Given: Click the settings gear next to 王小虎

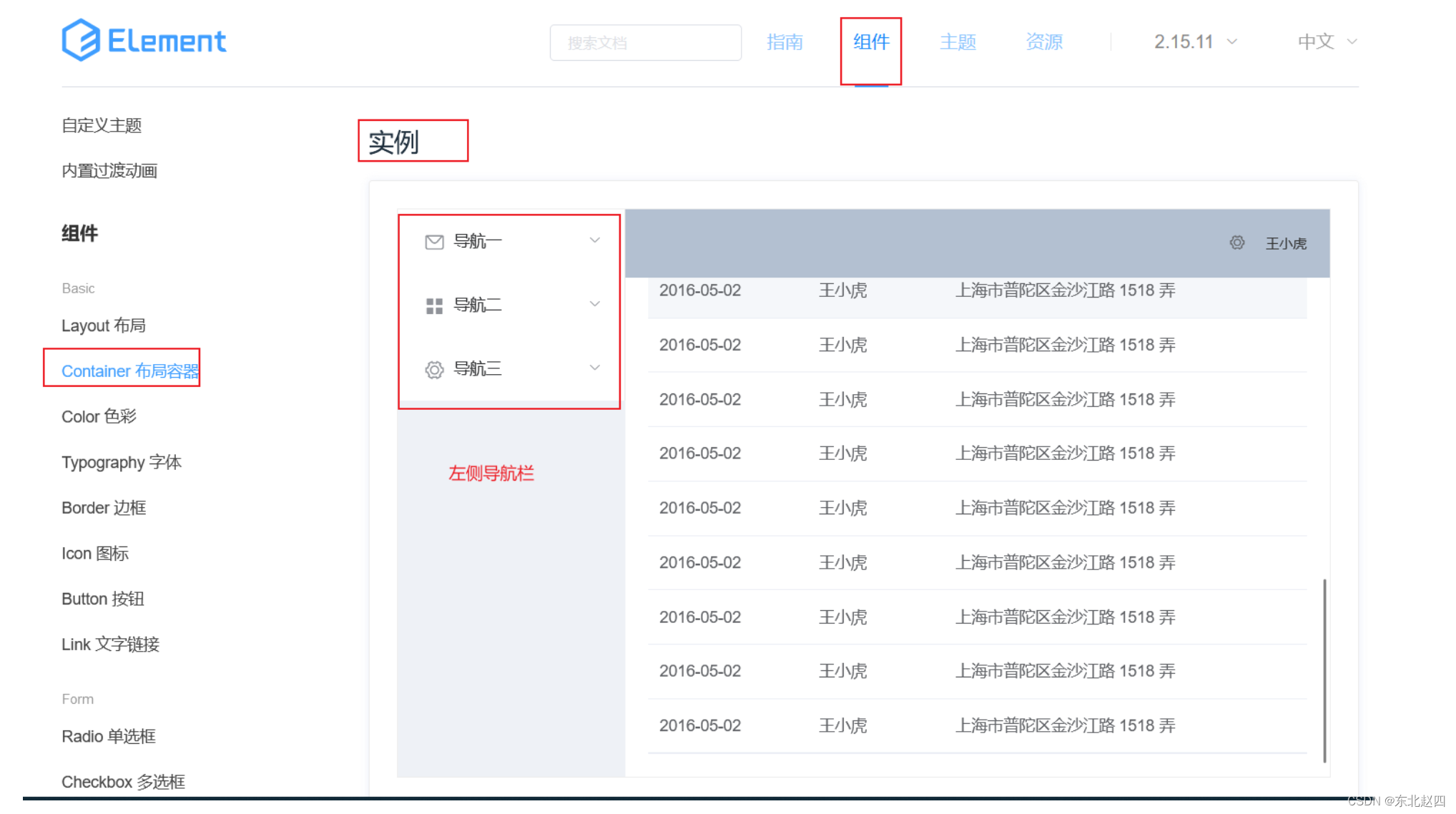Looking at the screenshot, I should 1237,243.
